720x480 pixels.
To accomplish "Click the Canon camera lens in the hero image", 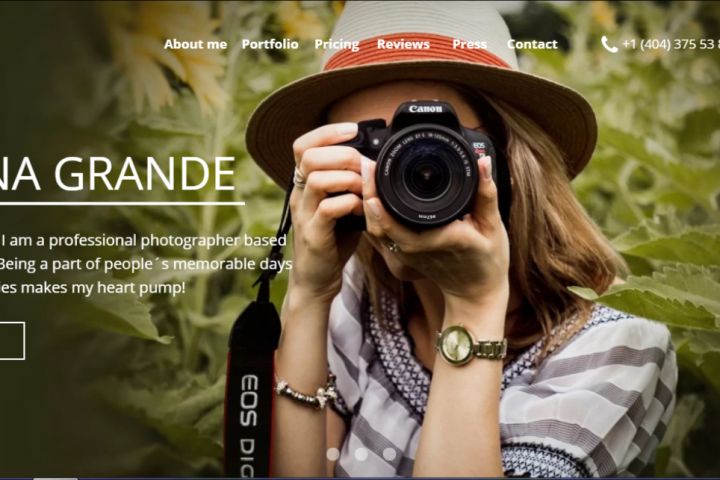I will tap(426, 175).
